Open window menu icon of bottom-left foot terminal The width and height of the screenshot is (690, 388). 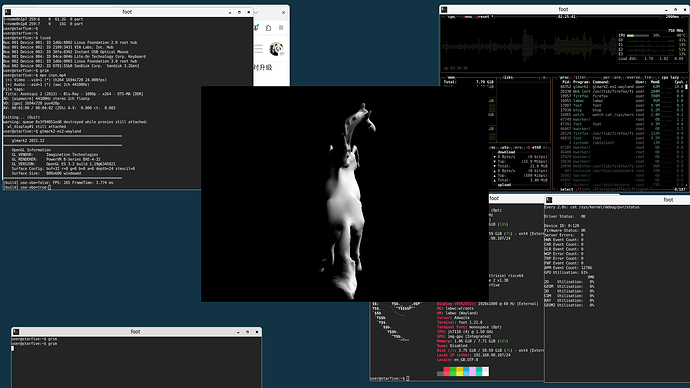click(x=16, y=332)
